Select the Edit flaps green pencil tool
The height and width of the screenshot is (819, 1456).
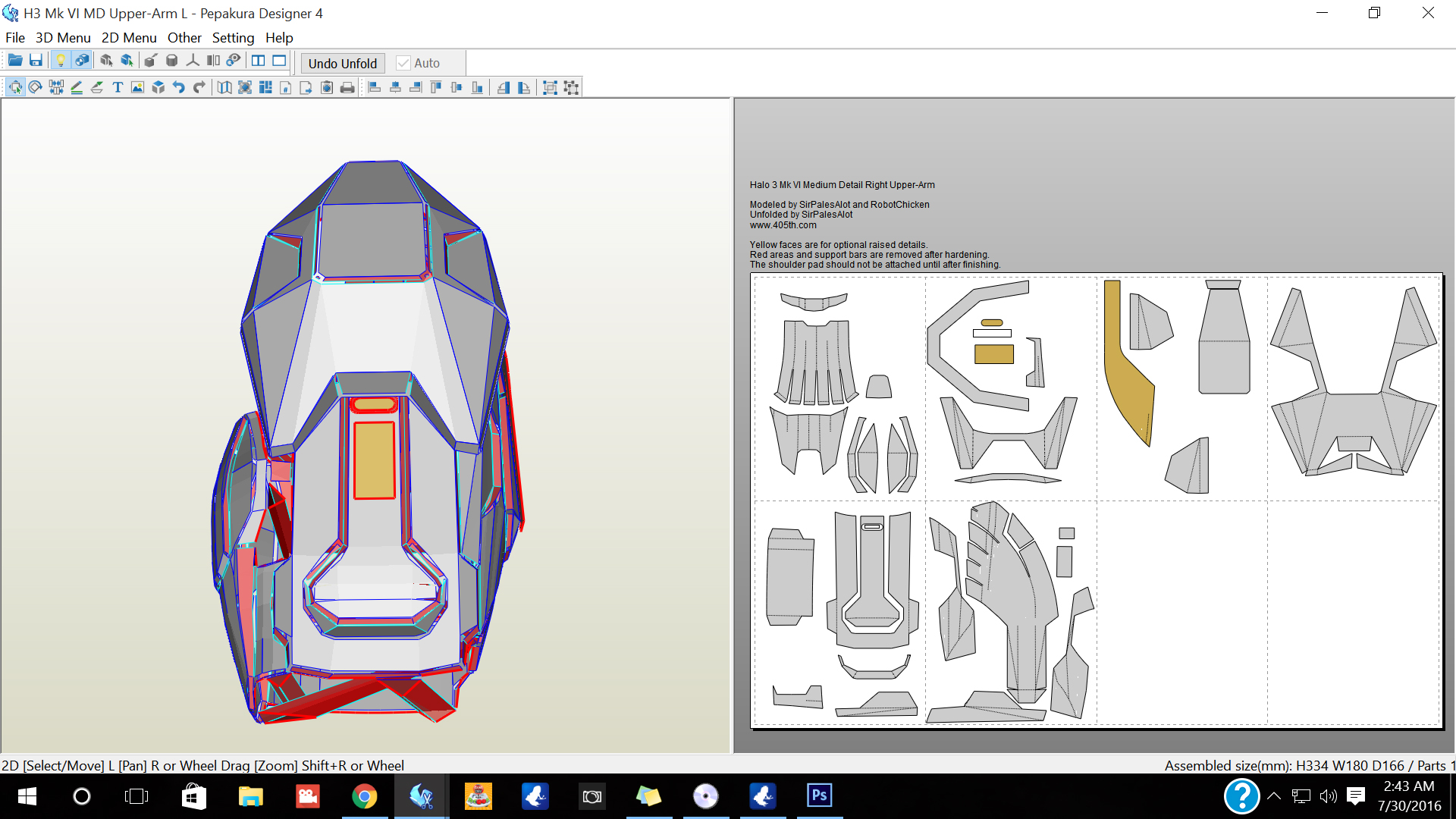coord(77,87)
